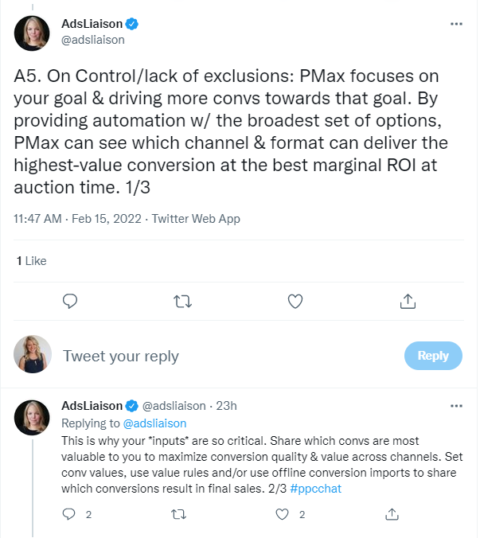480x538 pixels.
Task: Click the blue Reply button
Action: [433, 355]
